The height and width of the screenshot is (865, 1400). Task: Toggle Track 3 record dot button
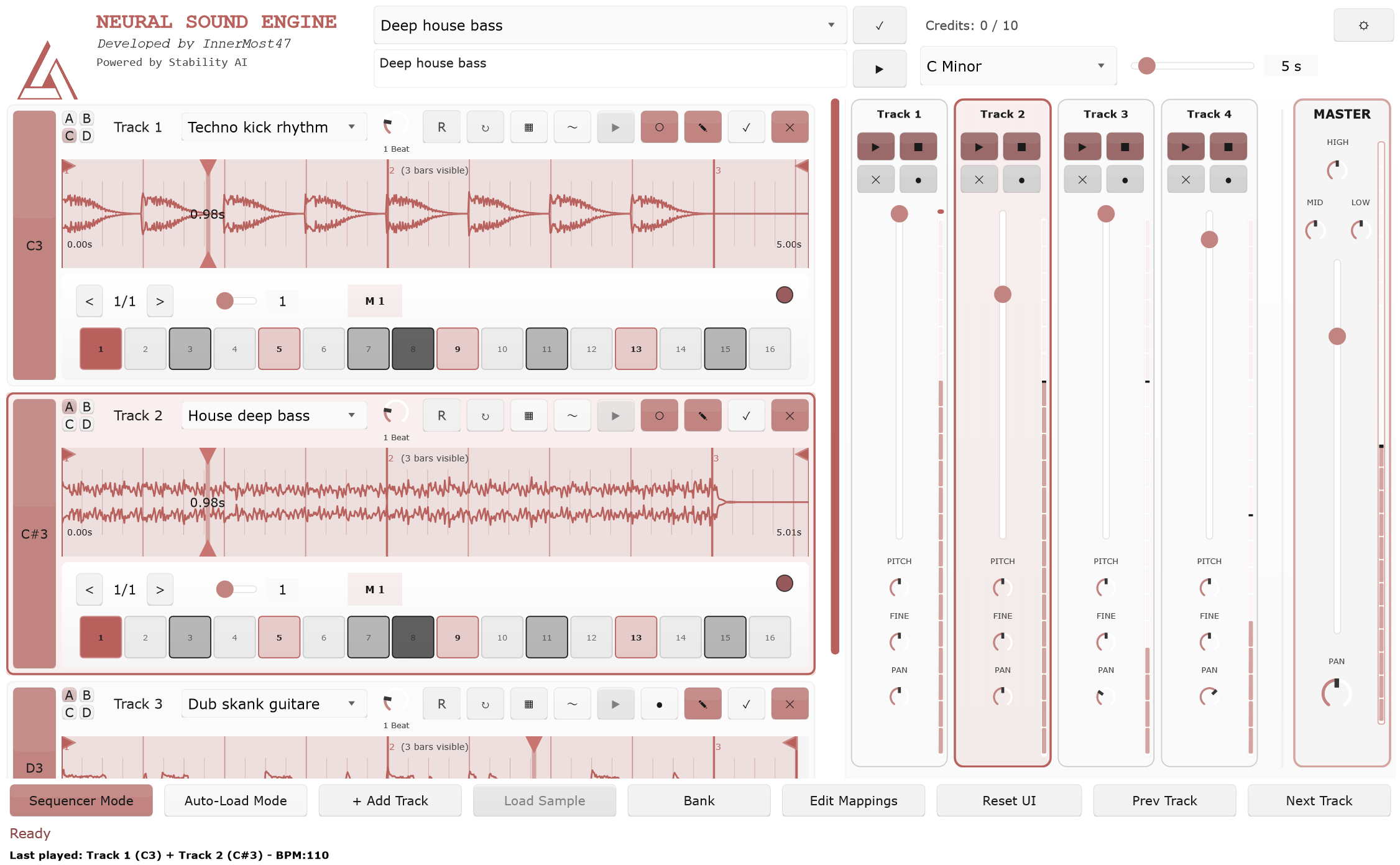click(659, 704)
